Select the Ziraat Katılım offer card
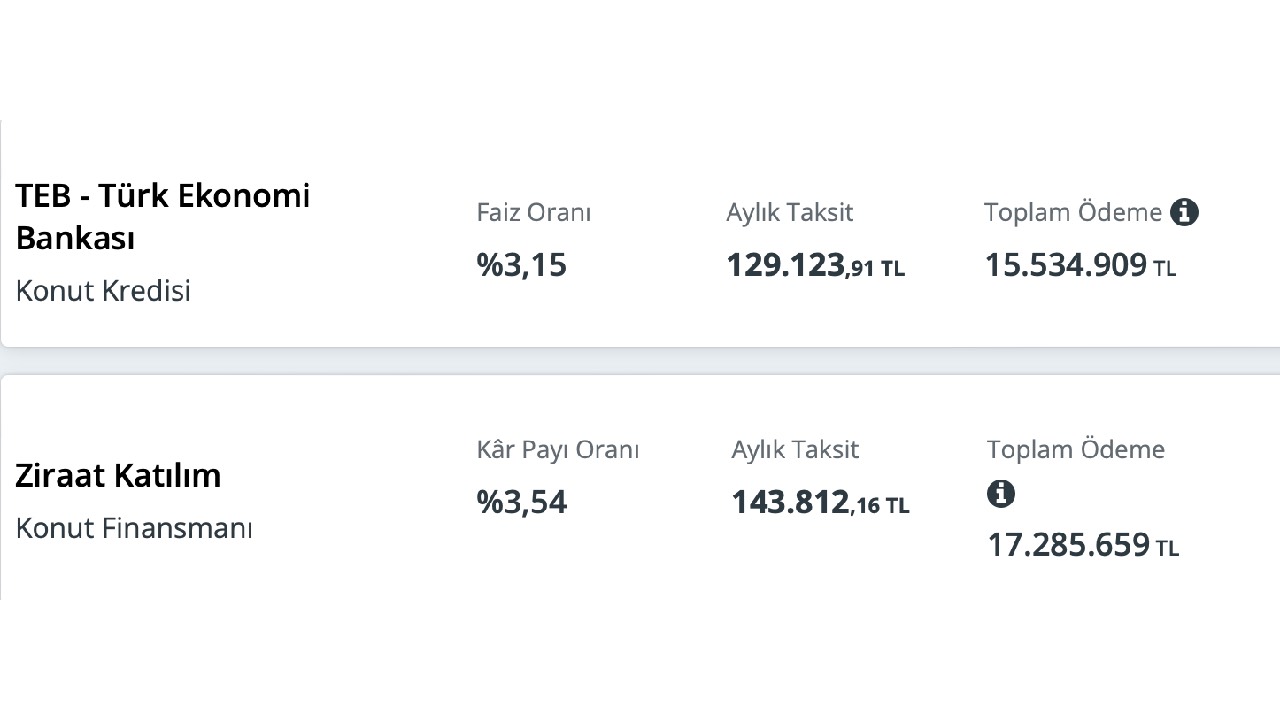This screenshot has width=1280, height=720. point(640,488)
